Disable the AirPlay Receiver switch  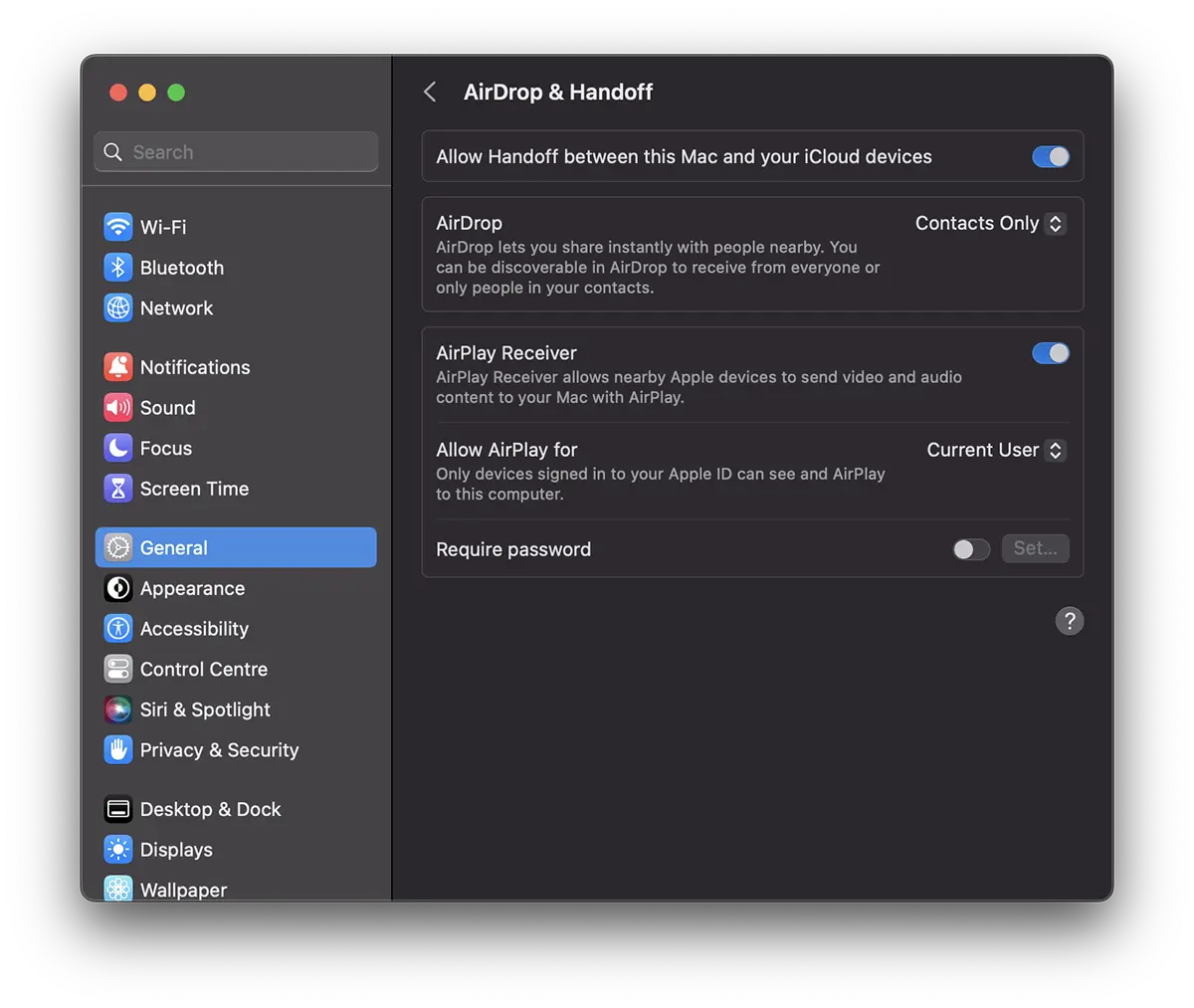[1051, 353]
